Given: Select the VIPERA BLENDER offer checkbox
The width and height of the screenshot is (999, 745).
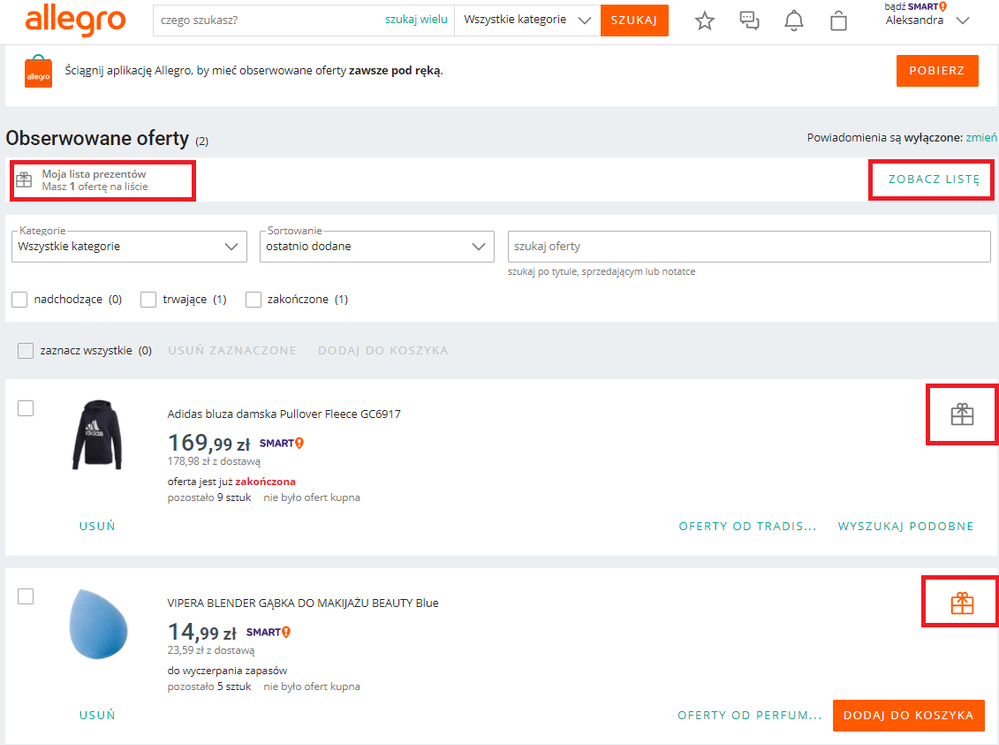Looking at the screenshot, I should click(x=25, y=597).
